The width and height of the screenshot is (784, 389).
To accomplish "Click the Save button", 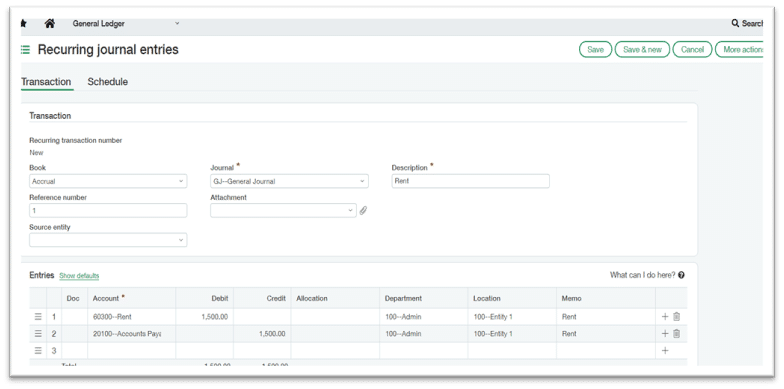I will coord(596,50).
